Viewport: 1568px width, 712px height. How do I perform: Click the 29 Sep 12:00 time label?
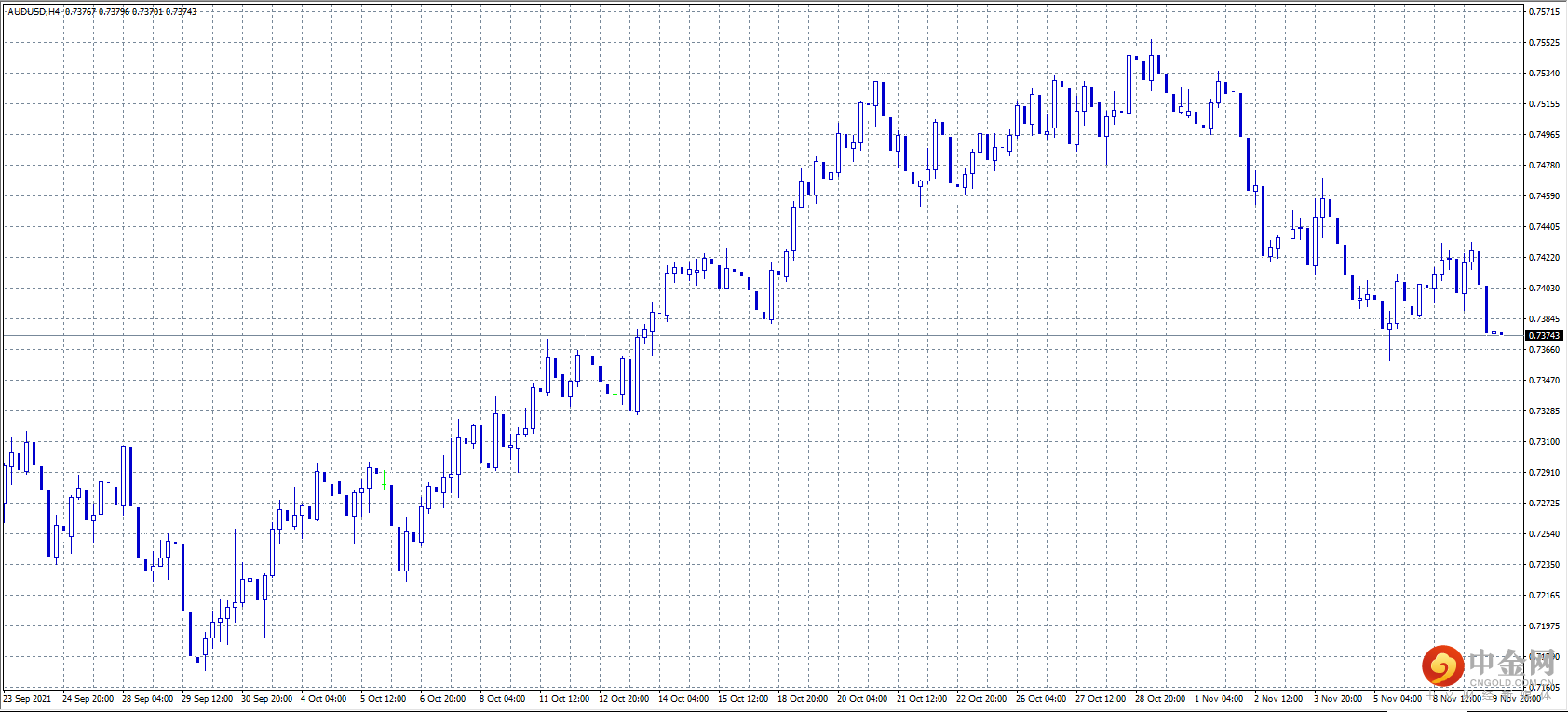click(207, 699)
